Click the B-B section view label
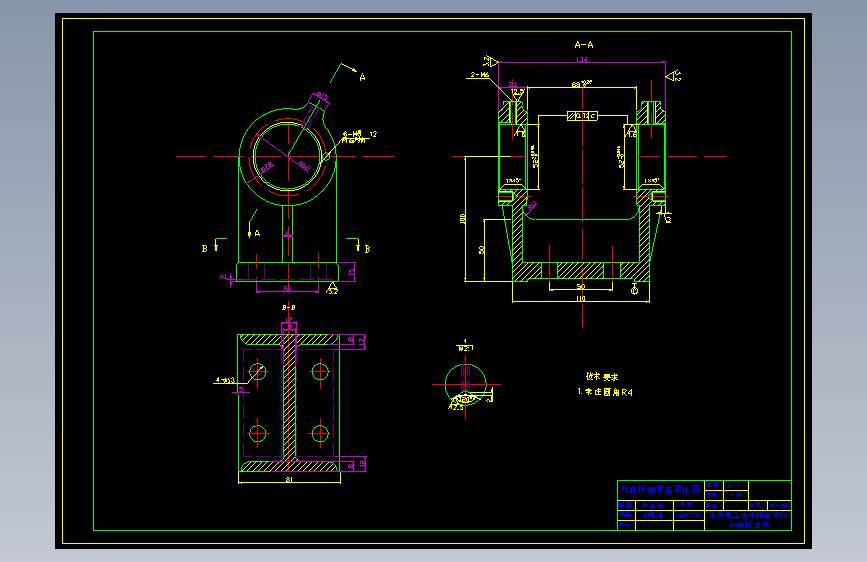 click(x=289, y=308)
